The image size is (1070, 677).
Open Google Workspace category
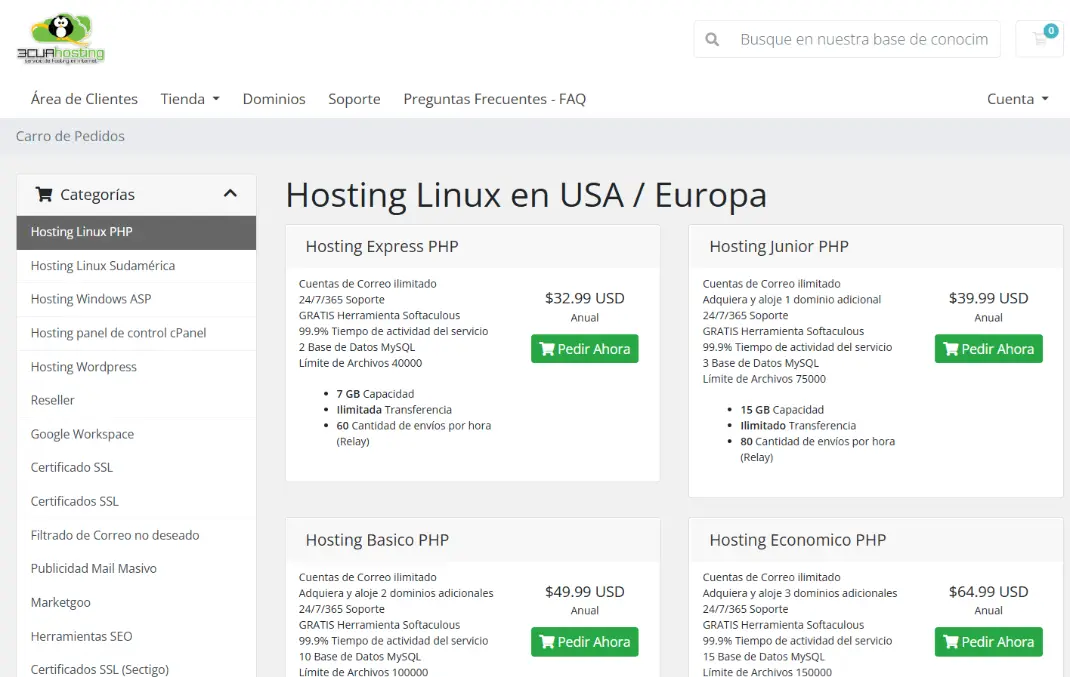(136, 434)
